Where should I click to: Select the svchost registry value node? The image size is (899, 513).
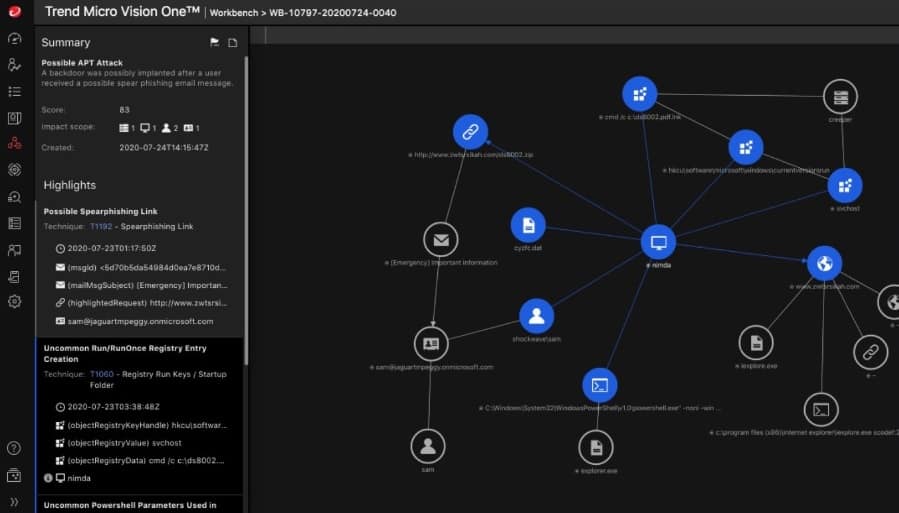tap(845, 186)
